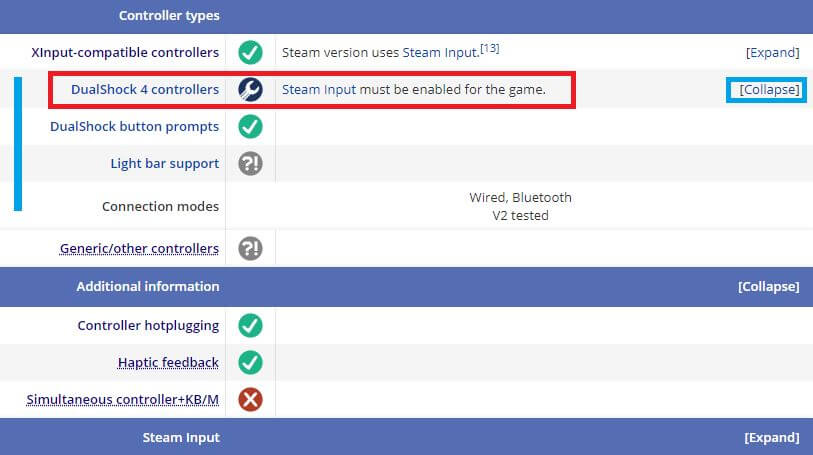
Task: Collapse the Additional information section
Action: click(768, 287)
